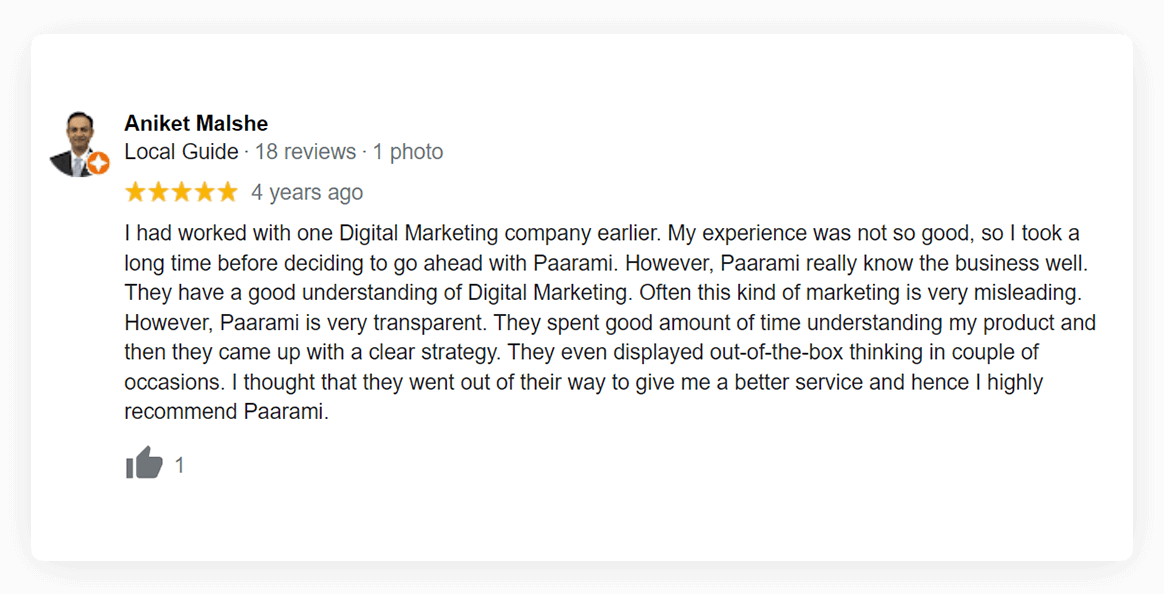Select the third yellow star
Screen dimensions: 1164x594
pyautogui.click(x=181, y=192)
